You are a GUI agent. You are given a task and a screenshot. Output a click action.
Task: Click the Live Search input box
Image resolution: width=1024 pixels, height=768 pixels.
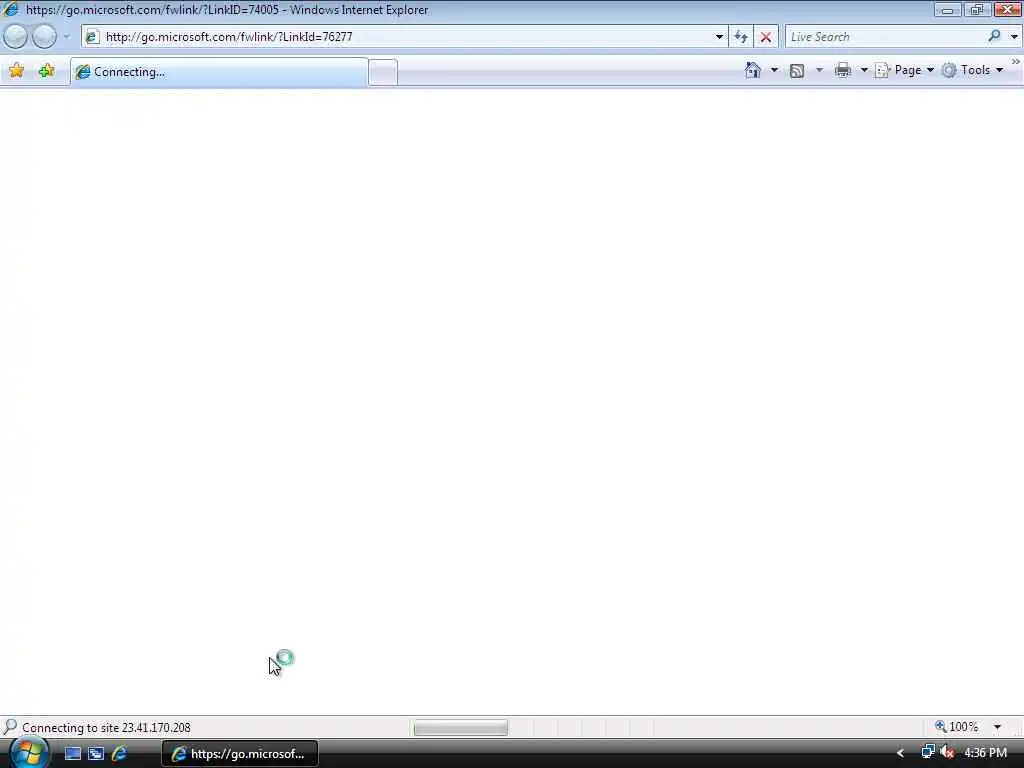tap(886, 37)
